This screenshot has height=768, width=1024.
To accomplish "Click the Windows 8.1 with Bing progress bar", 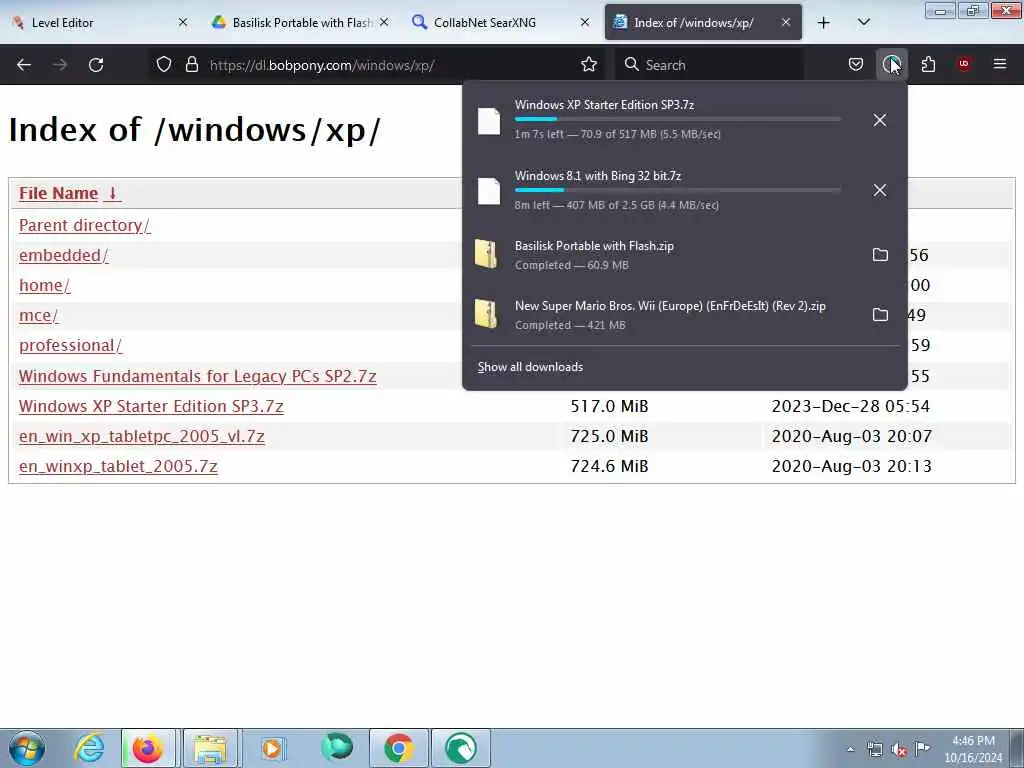I will (677, 190).
